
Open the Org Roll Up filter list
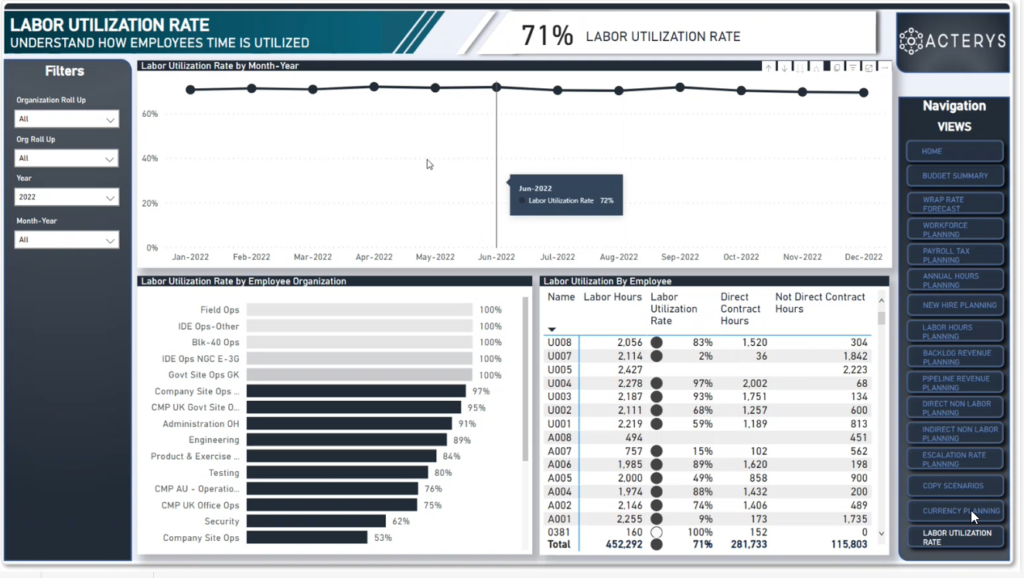pyautogui.click(x=66, y=157)
